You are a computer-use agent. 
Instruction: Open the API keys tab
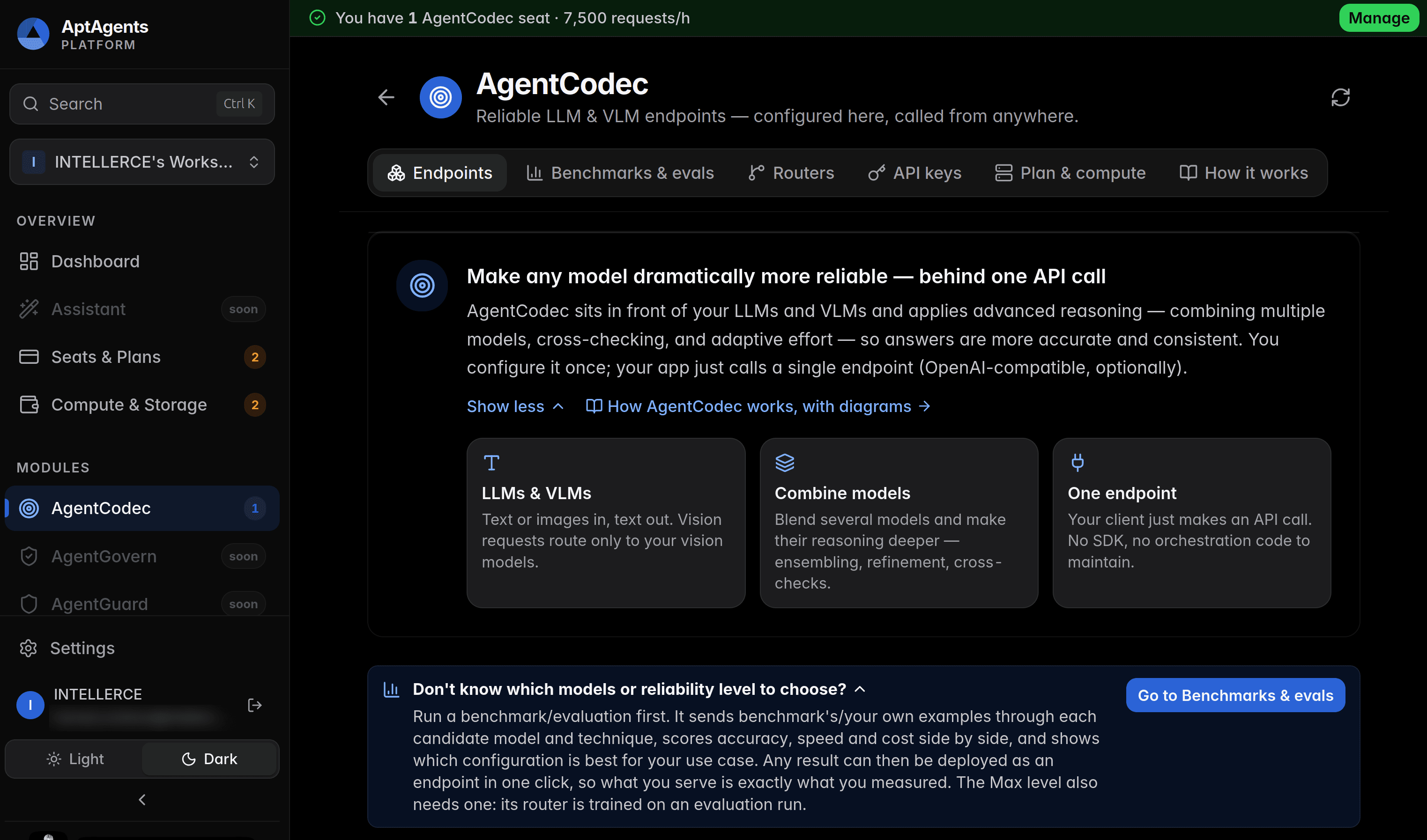point(914,173)
